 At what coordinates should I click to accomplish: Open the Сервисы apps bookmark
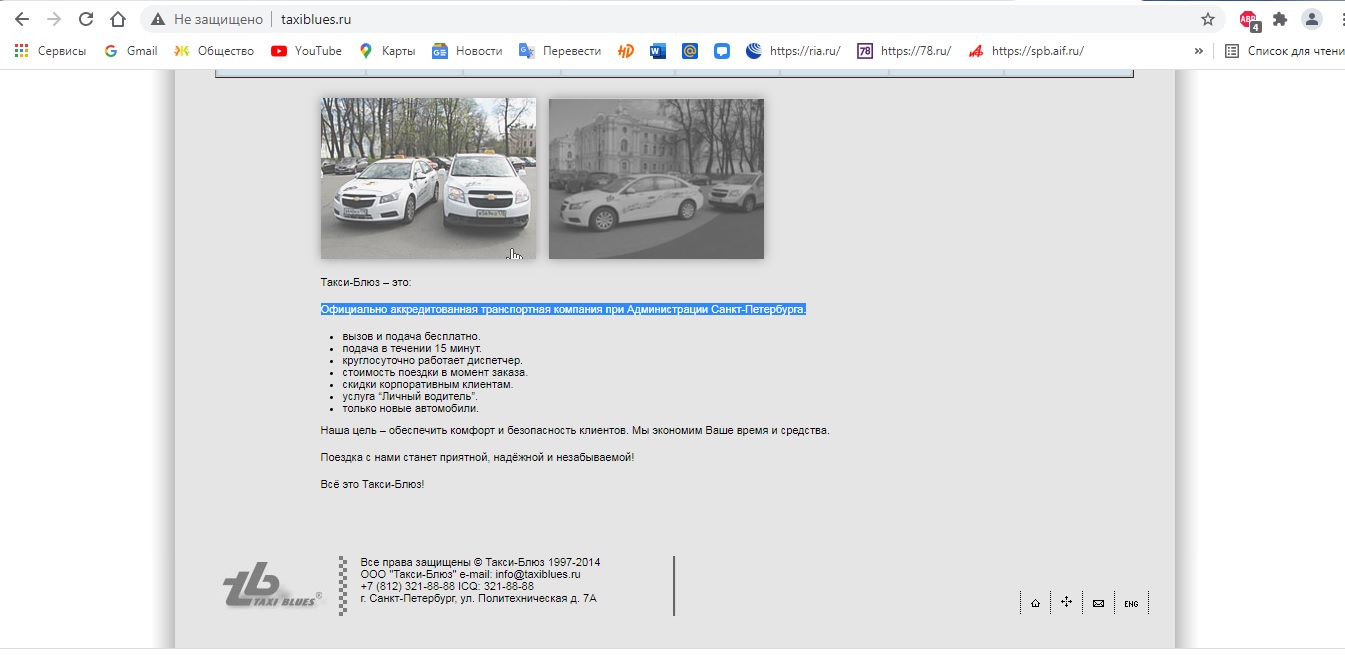(50, 51)
